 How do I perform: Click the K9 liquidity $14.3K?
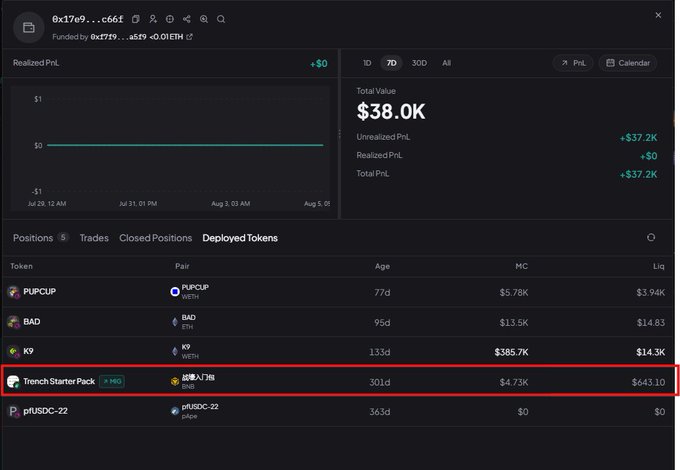click(x=651, y=352)
